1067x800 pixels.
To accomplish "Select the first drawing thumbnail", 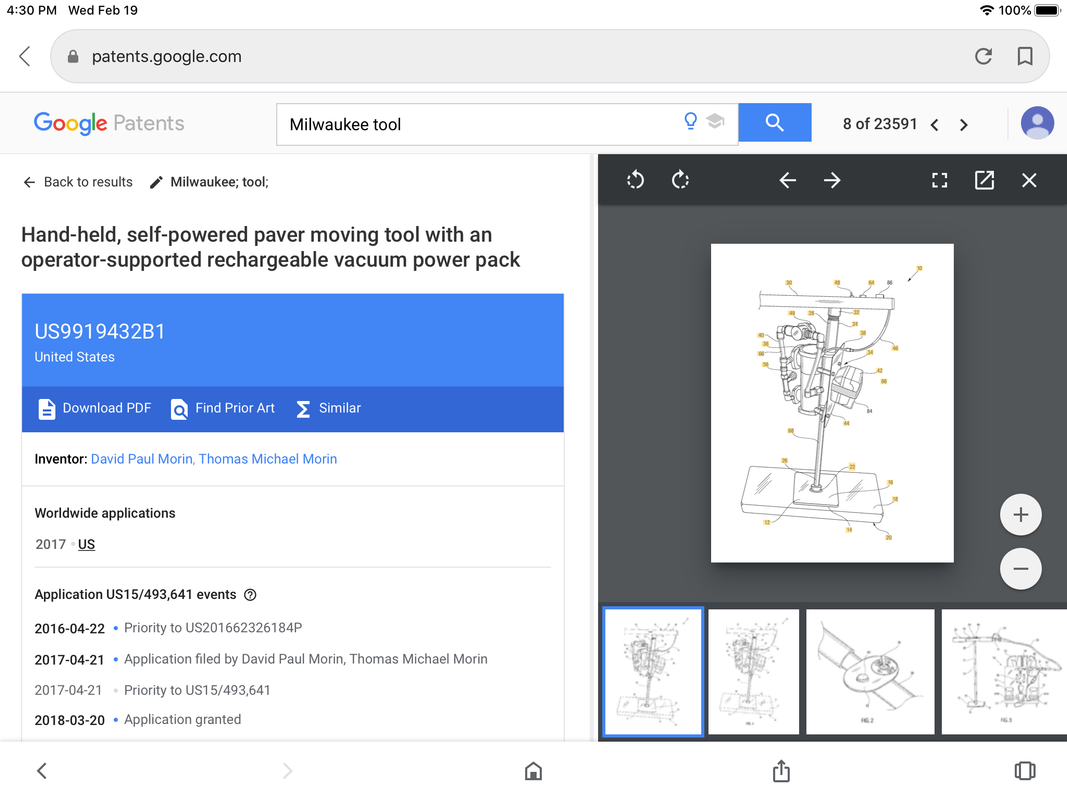I will (653, 671).
